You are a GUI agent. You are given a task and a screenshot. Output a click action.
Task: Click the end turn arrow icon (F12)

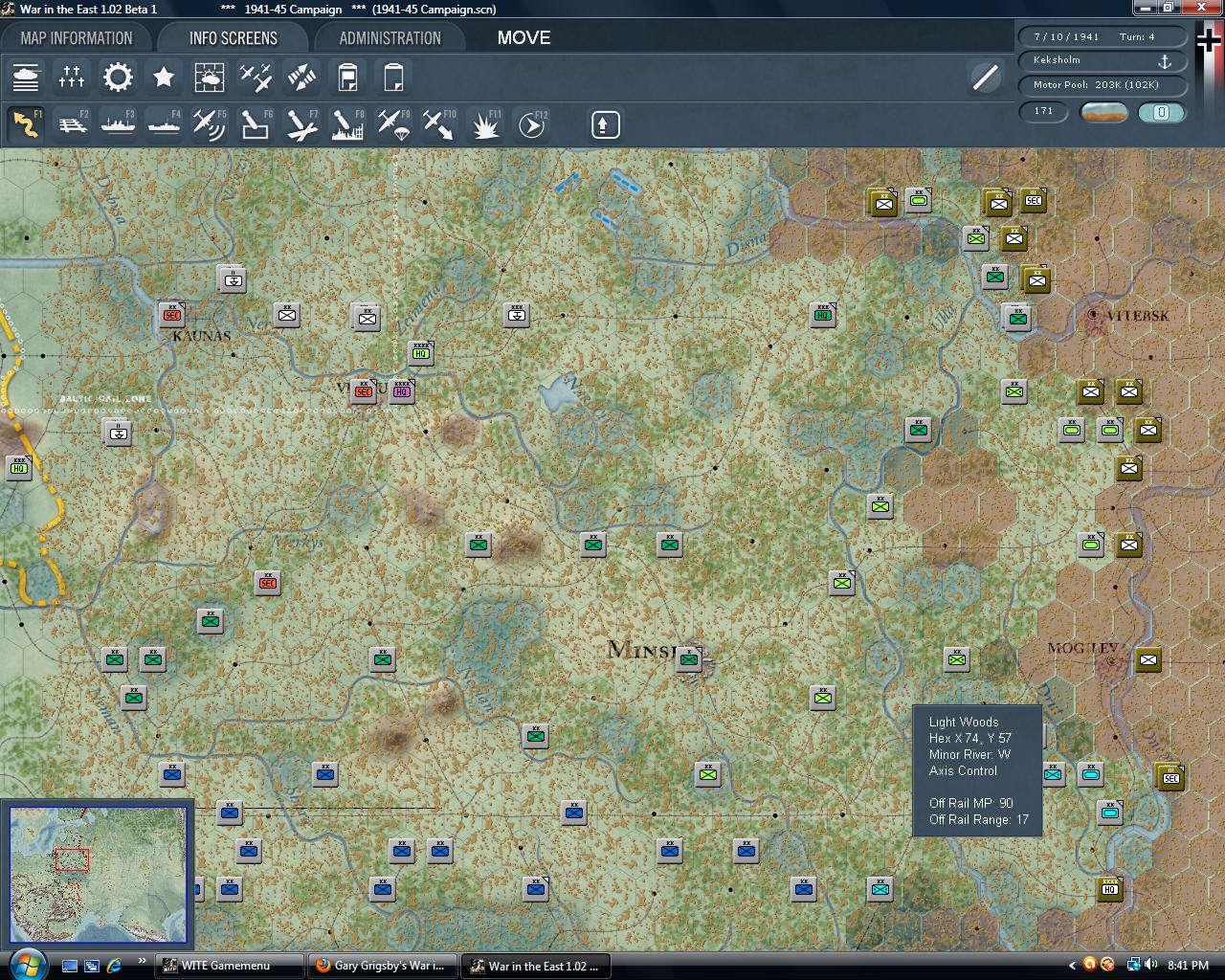click(x=531, y=124)
